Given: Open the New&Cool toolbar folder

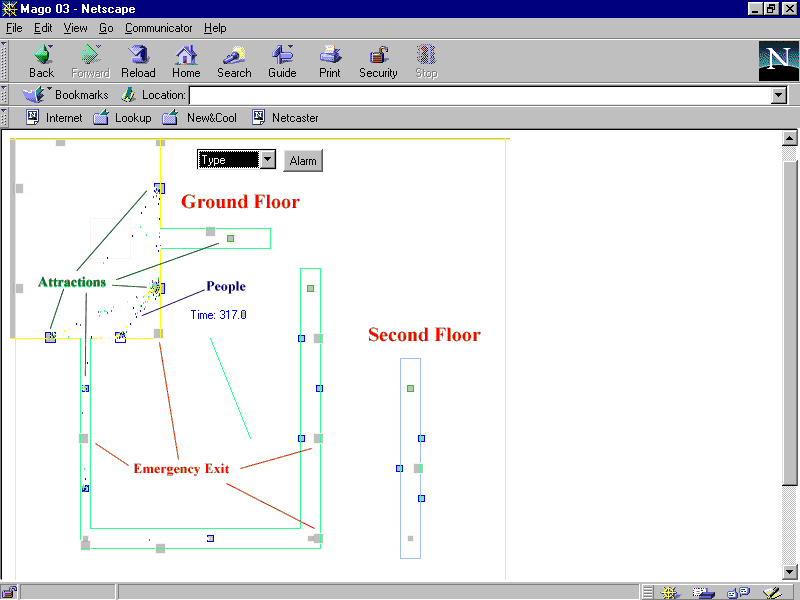Looking at the screenshot, I should pos(199,118).
